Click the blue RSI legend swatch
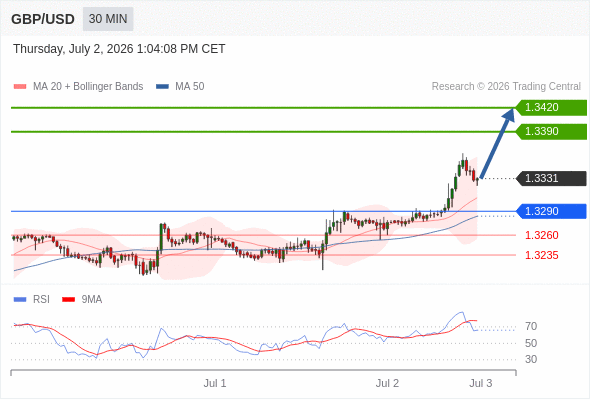 coord(20,300)
